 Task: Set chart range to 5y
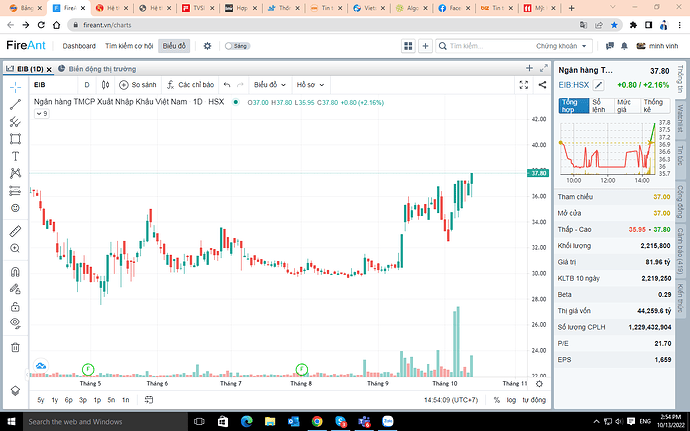pos(41,400)
